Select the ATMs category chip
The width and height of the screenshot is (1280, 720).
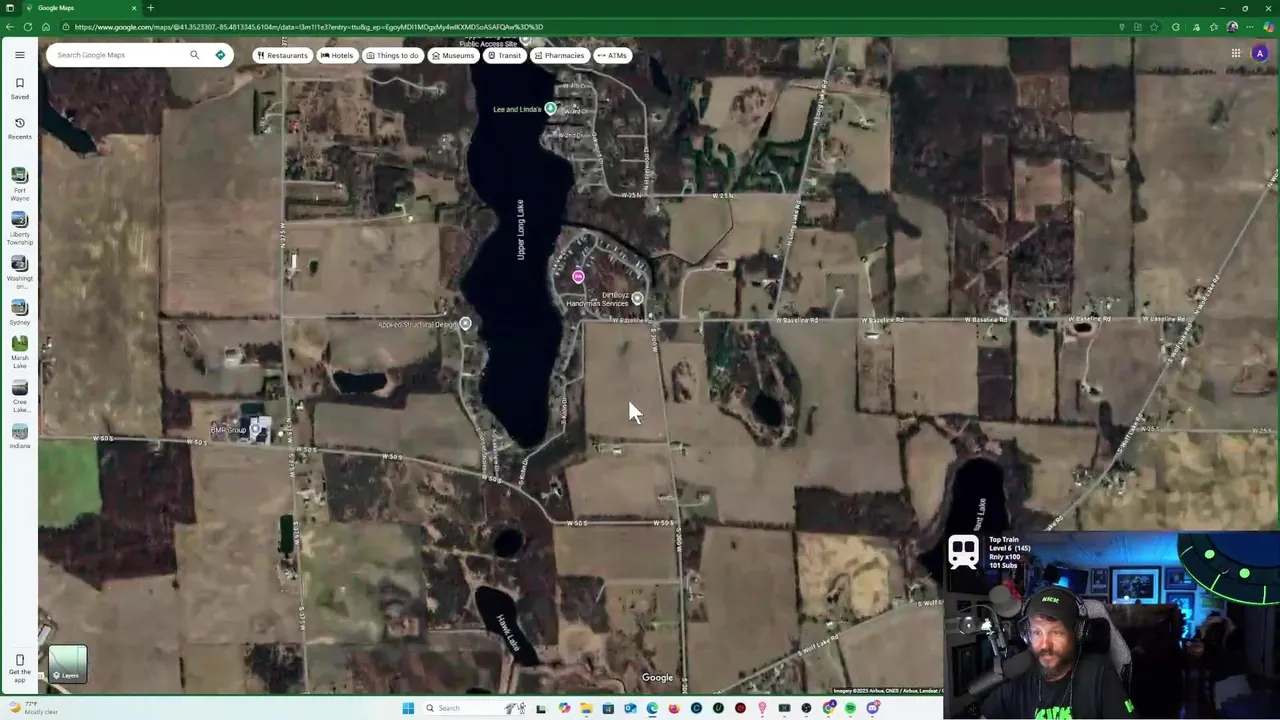click(x=612, y=55)
